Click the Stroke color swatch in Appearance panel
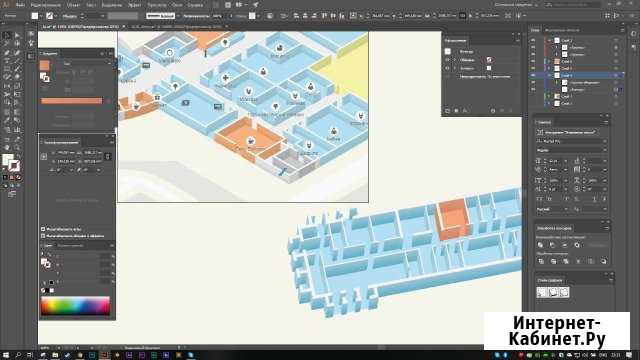 click(x=489, y=60)
